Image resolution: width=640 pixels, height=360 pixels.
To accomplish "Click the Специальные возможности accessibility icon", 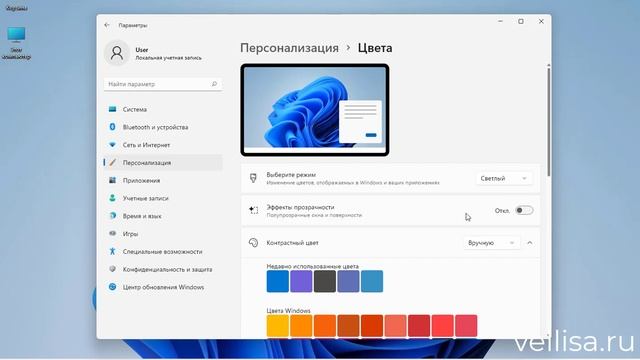I will pyautogui.click(x=112, y=251).
